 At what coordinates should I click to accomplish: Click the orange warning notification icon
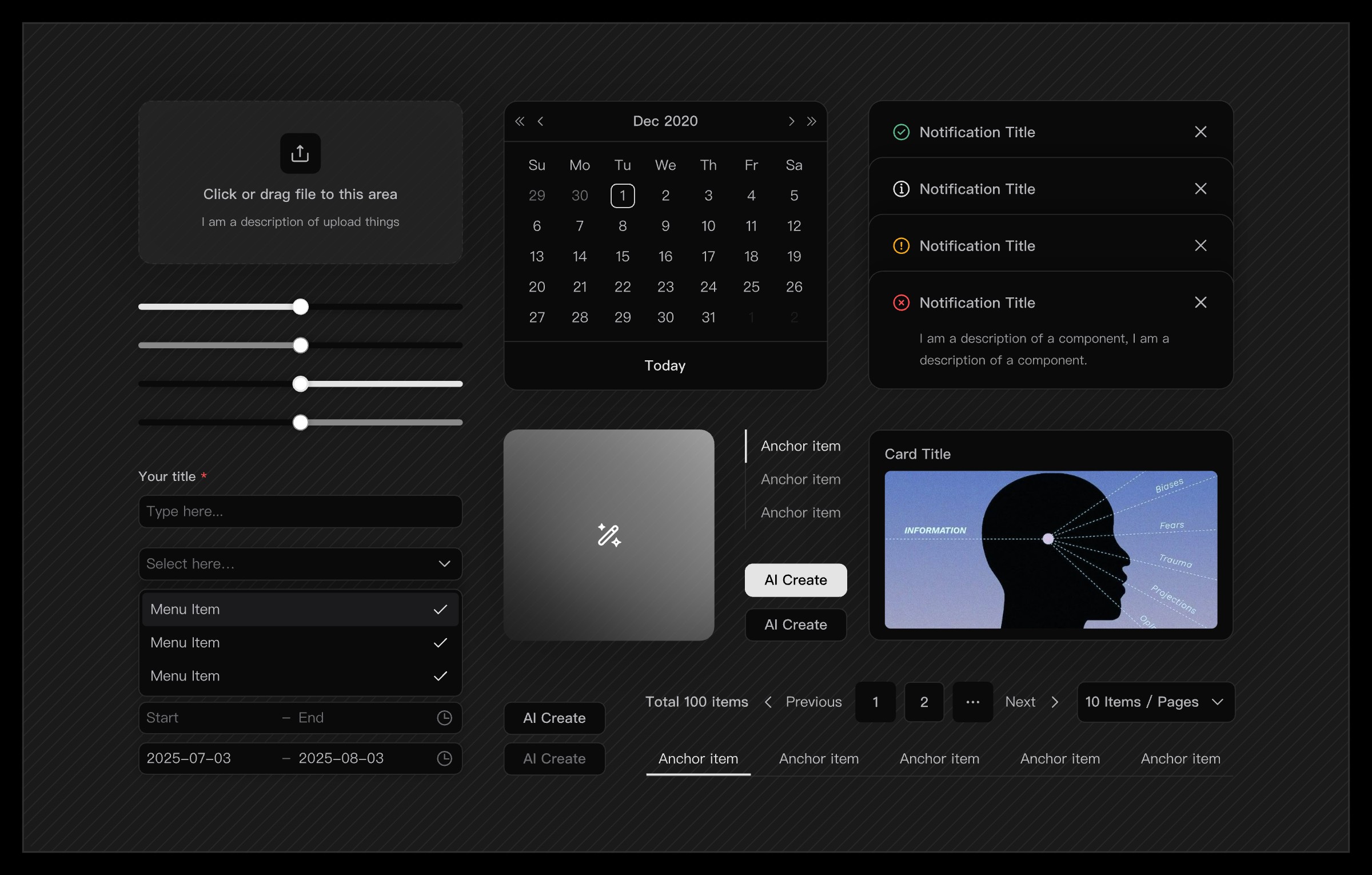tap(901, 246)
